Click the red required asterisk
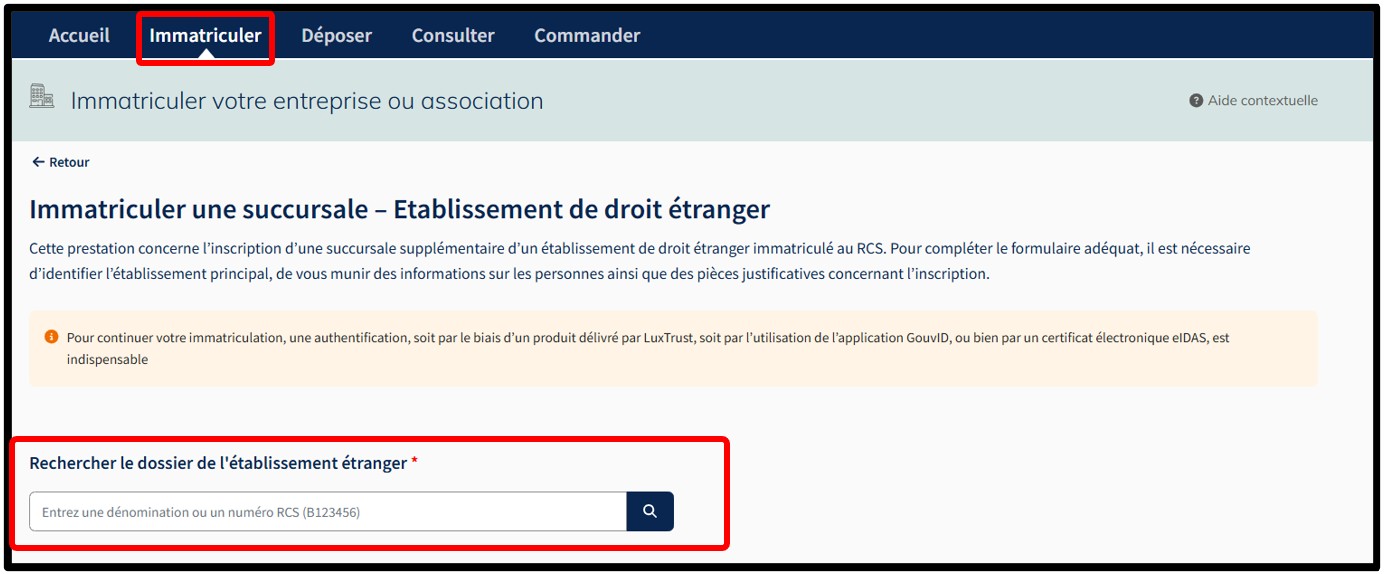1384x574 pixels. coord(415,462)
